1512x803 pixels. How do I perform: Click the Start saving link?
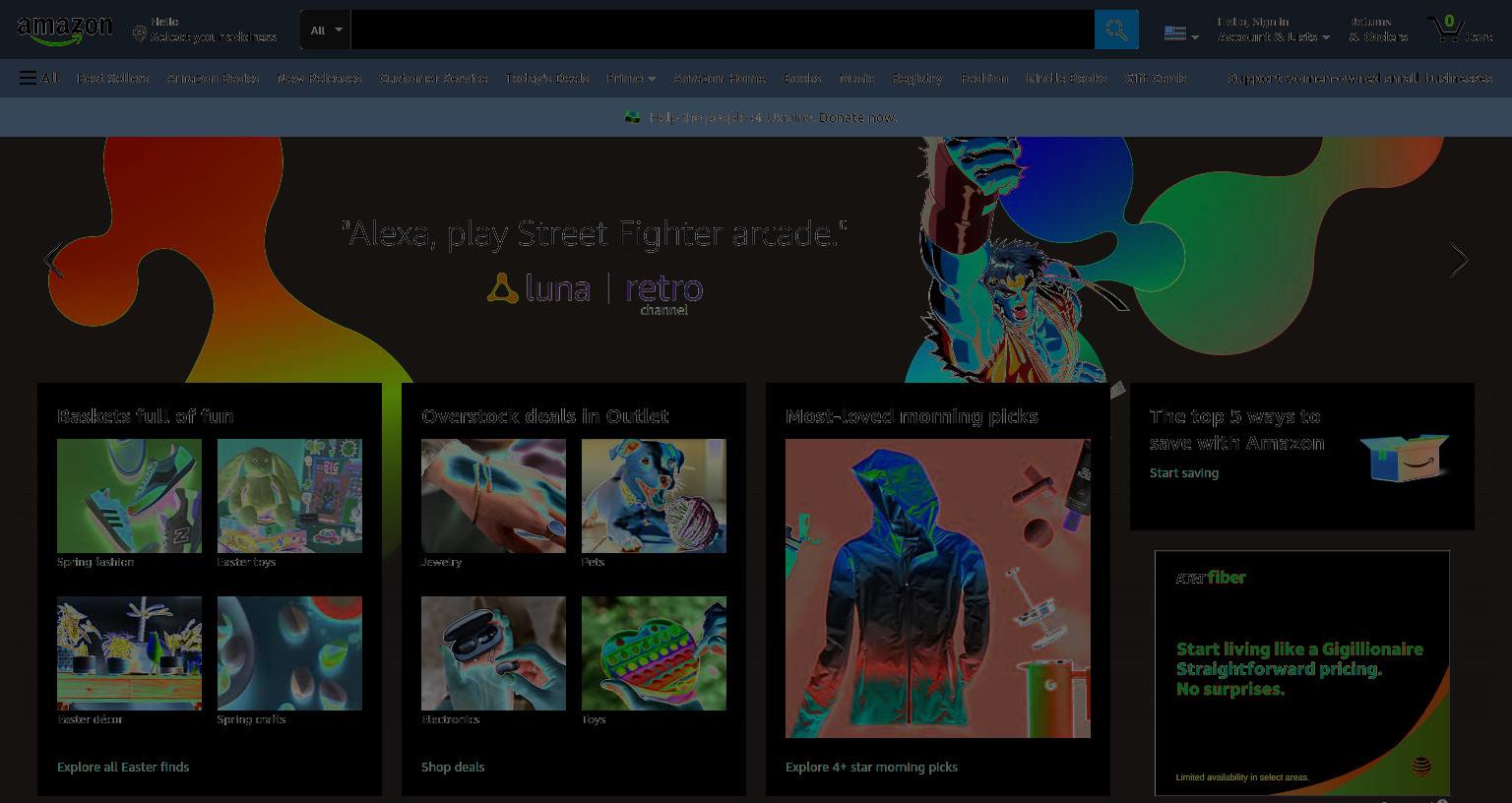coord(1184,472)
